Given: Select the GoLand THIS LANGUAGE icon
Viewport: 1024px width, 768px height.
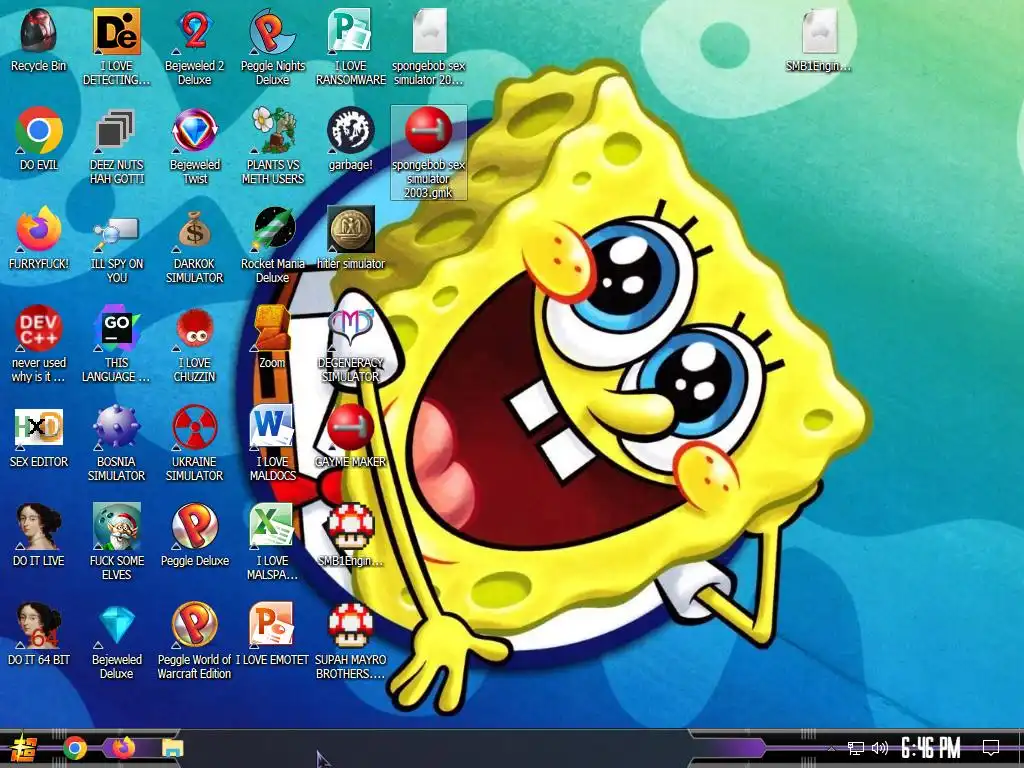Looking at the screenshot, I should [117, 328].
